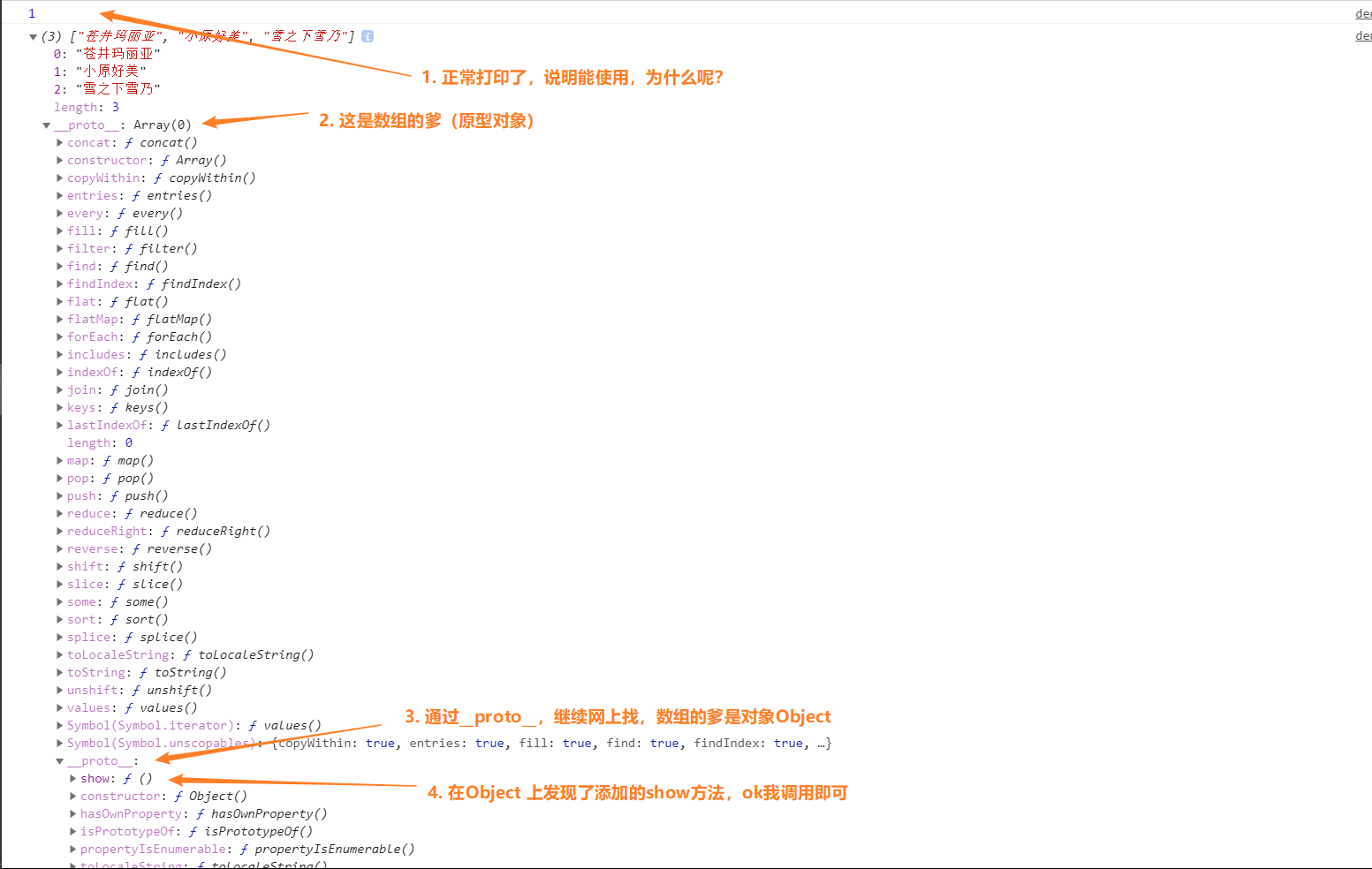This screenshot has height=869, width=1372.
Task: Expand the includes function entry
Action: point(59,354)
